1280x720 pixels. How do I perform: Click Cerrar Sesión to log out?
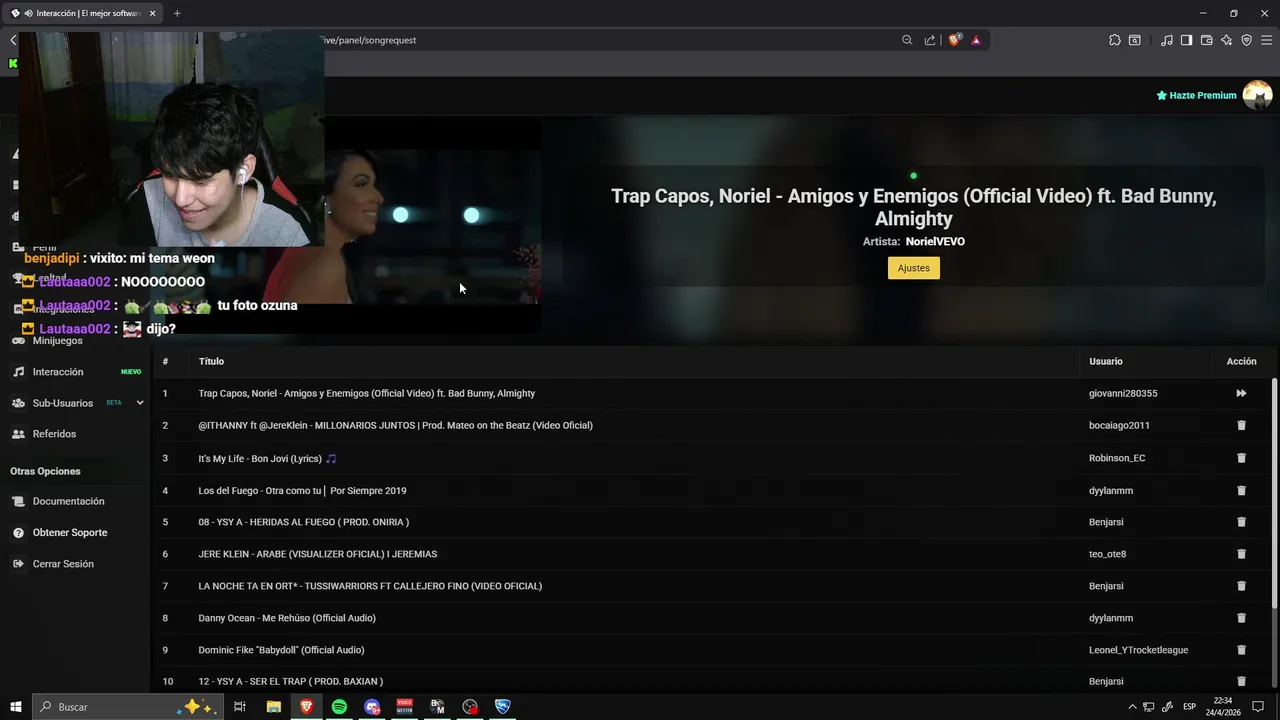tap(63, 564)
